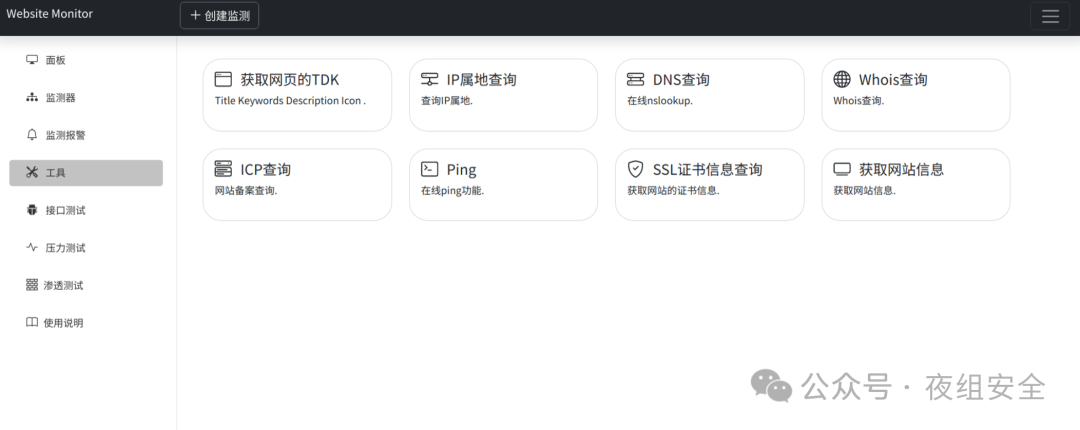Click the server icon beside DNS查询
The height and width of the screenshot is (430, 1080).
(635, 80)
